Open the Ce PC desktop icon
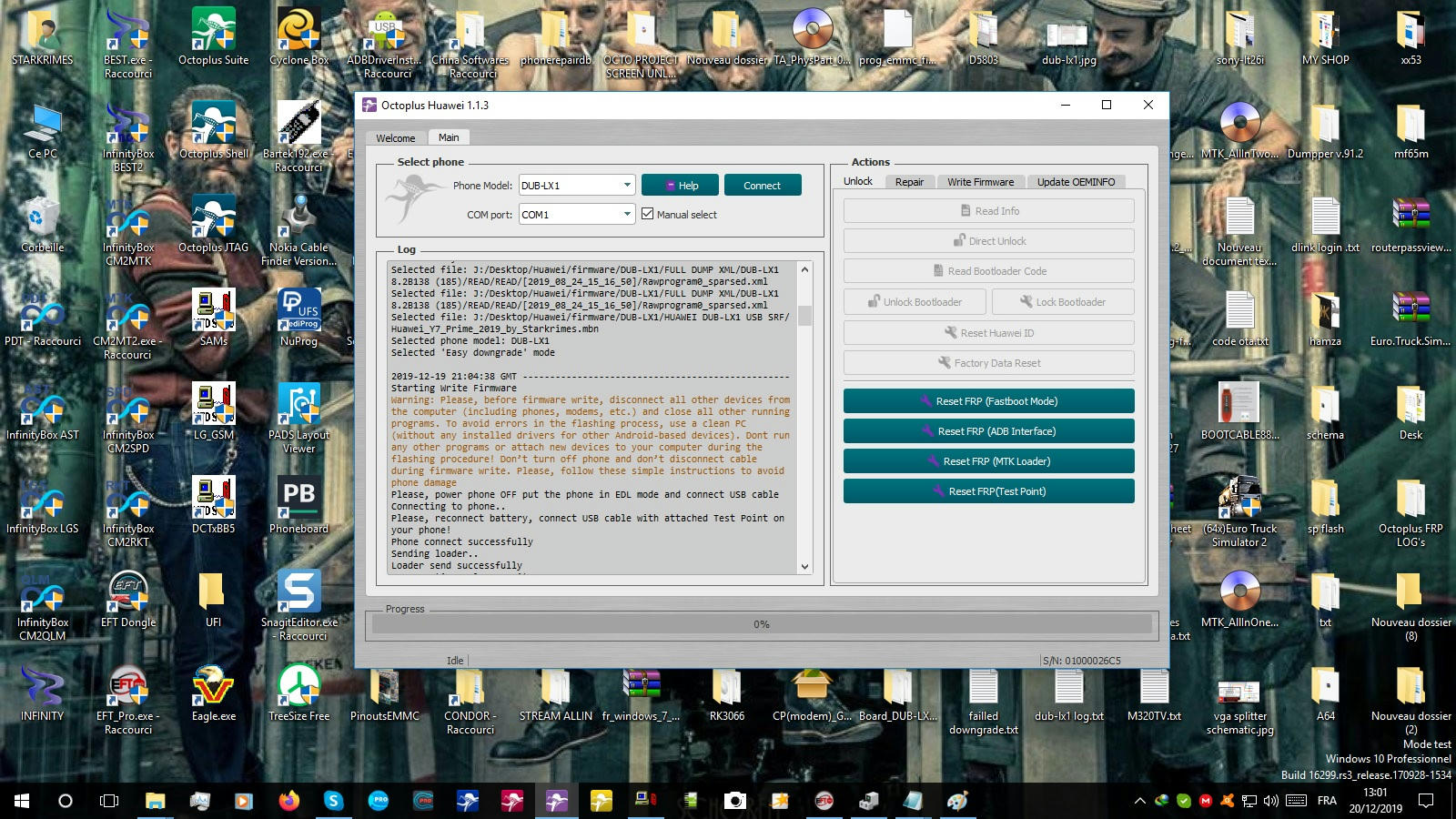Screen dimensions: 1456x819 coord(43,130)
